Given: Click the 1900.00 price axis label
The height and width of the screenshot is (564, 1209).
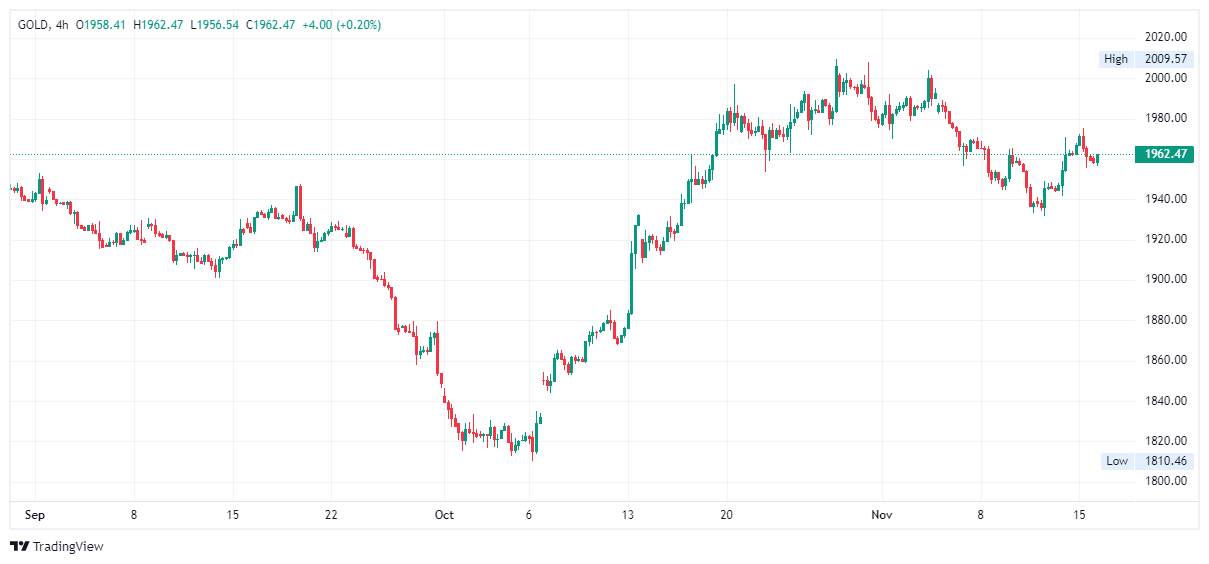Looking at the screenshot, I should [x=1165, y=279].
